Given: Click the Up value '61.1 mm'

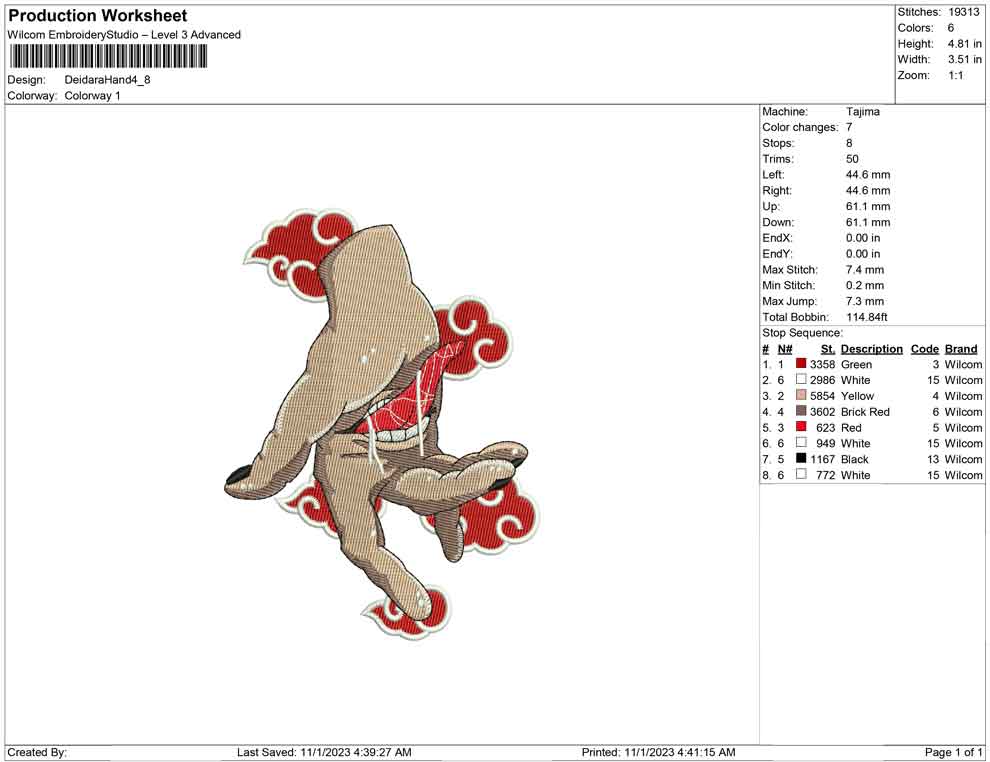Looking at the screenshot, I should [868, 206].
